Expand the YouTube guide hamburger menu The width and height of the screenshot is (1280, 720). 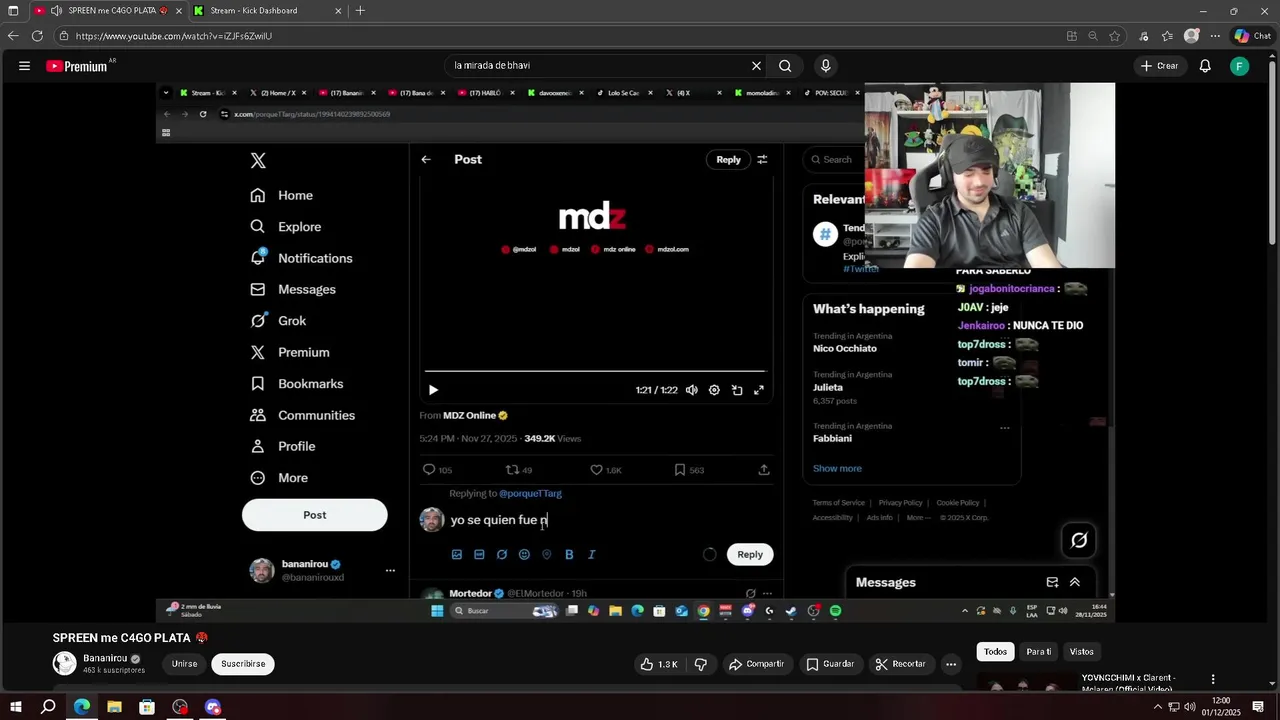click(24, 66)
